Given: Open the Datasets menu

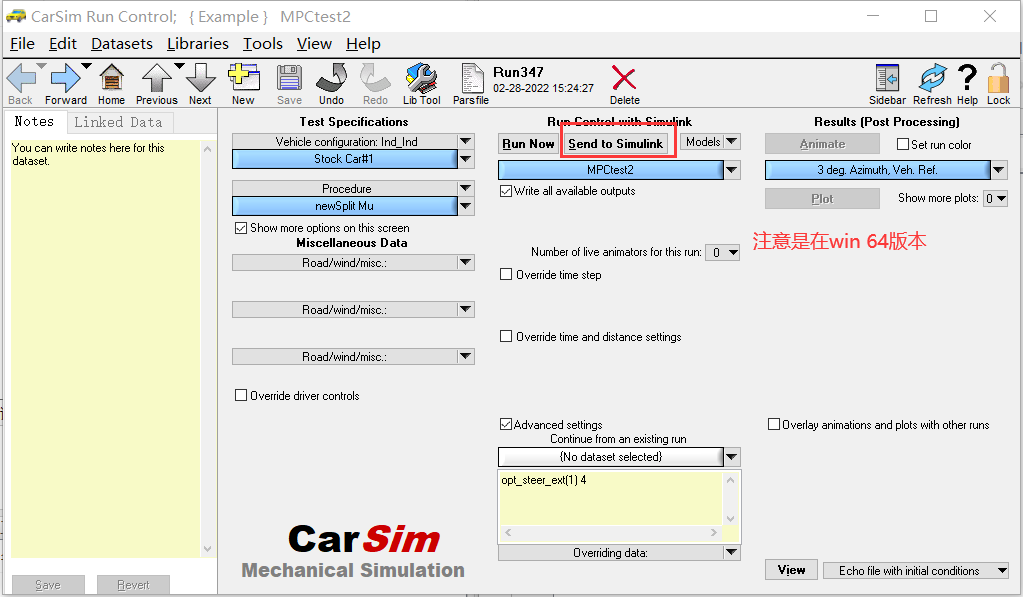Looking at the screenshot, I should (121, 44).
